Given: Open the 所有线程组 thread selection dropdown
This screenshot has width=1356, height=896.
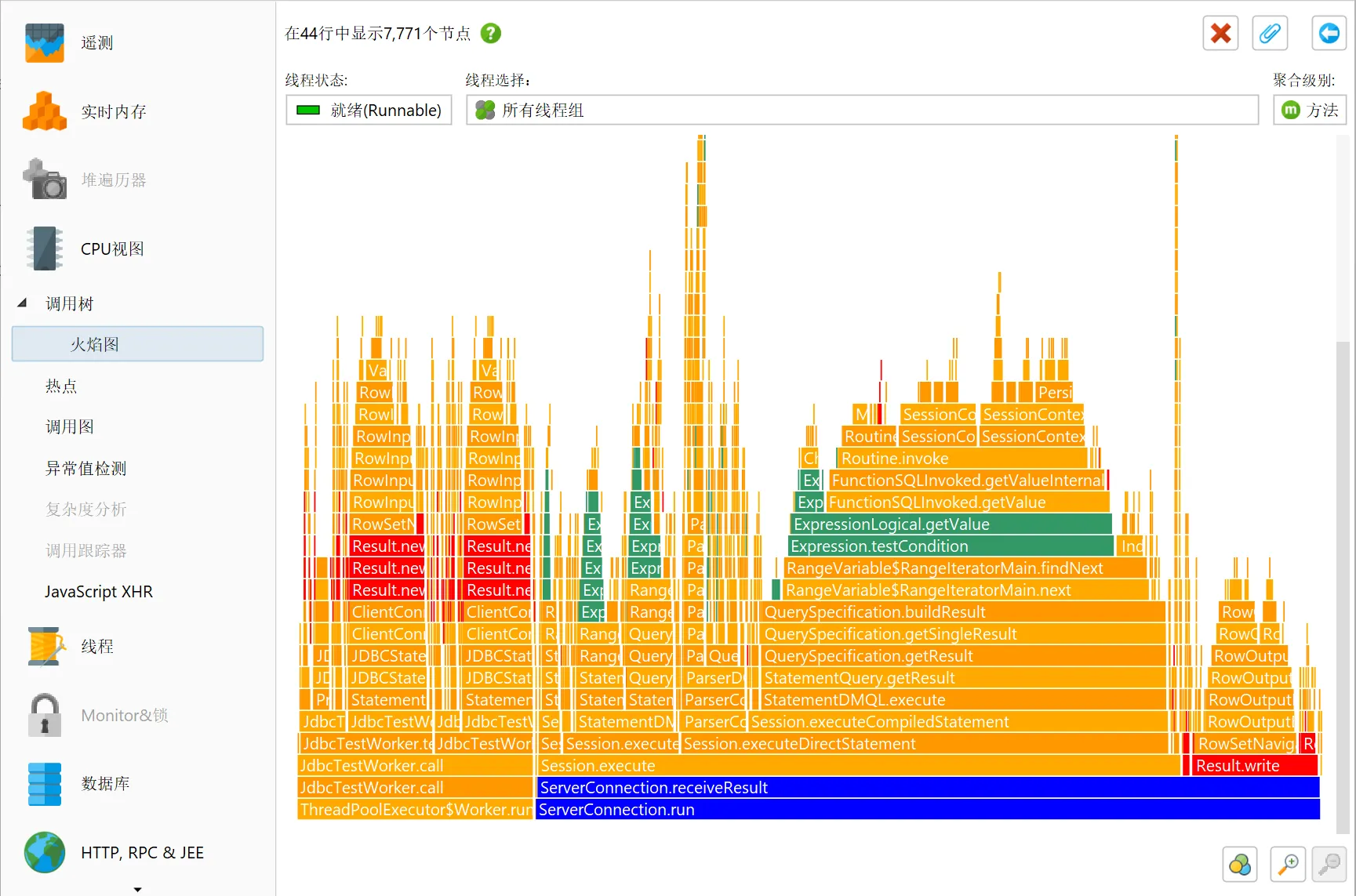Looking at the screenshot, I should (861, 111).
